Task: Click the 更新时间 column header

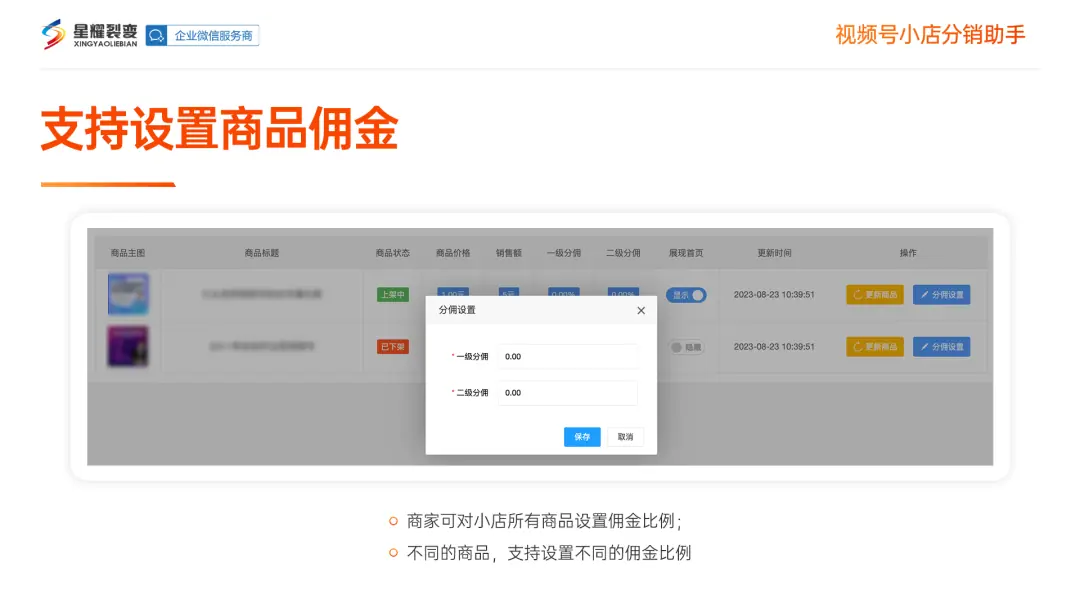Action: (774, 253)
